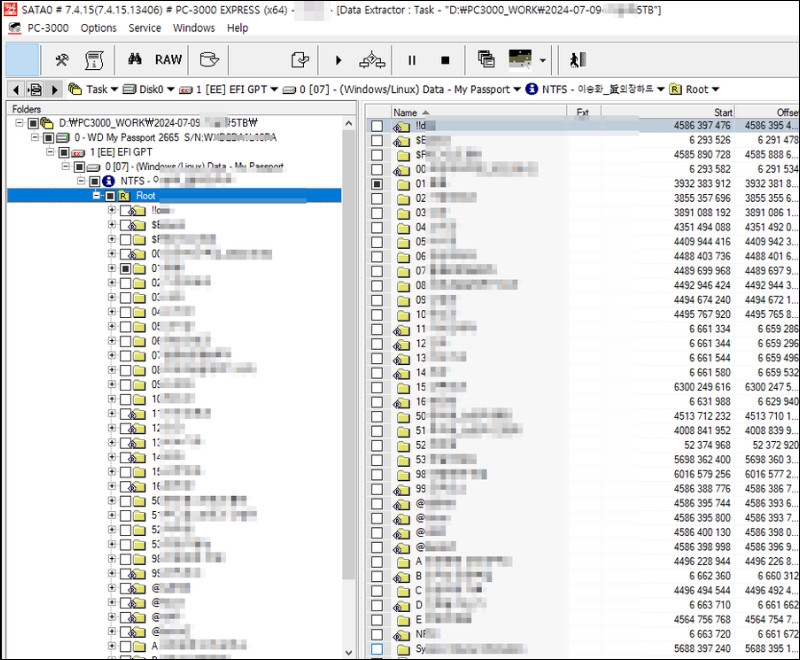Check list row with start 4564 756 768
The width and height of the screenshot is (800, 660).
377,620
